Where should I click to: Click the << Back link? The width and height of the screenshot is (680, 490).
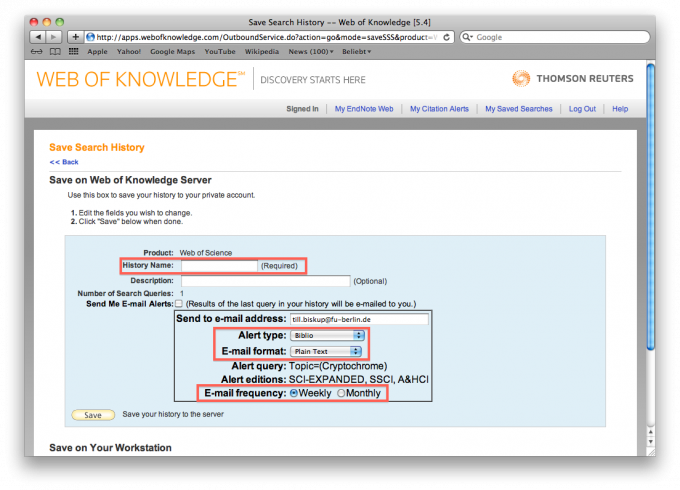(64, 162)
